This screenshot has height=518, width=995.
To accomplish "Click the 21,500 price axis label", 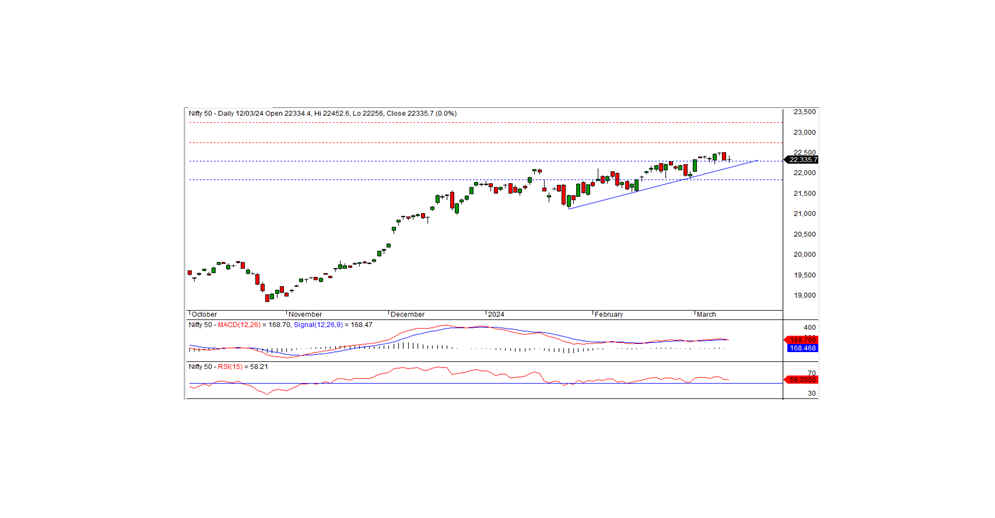I will point(805,194).
